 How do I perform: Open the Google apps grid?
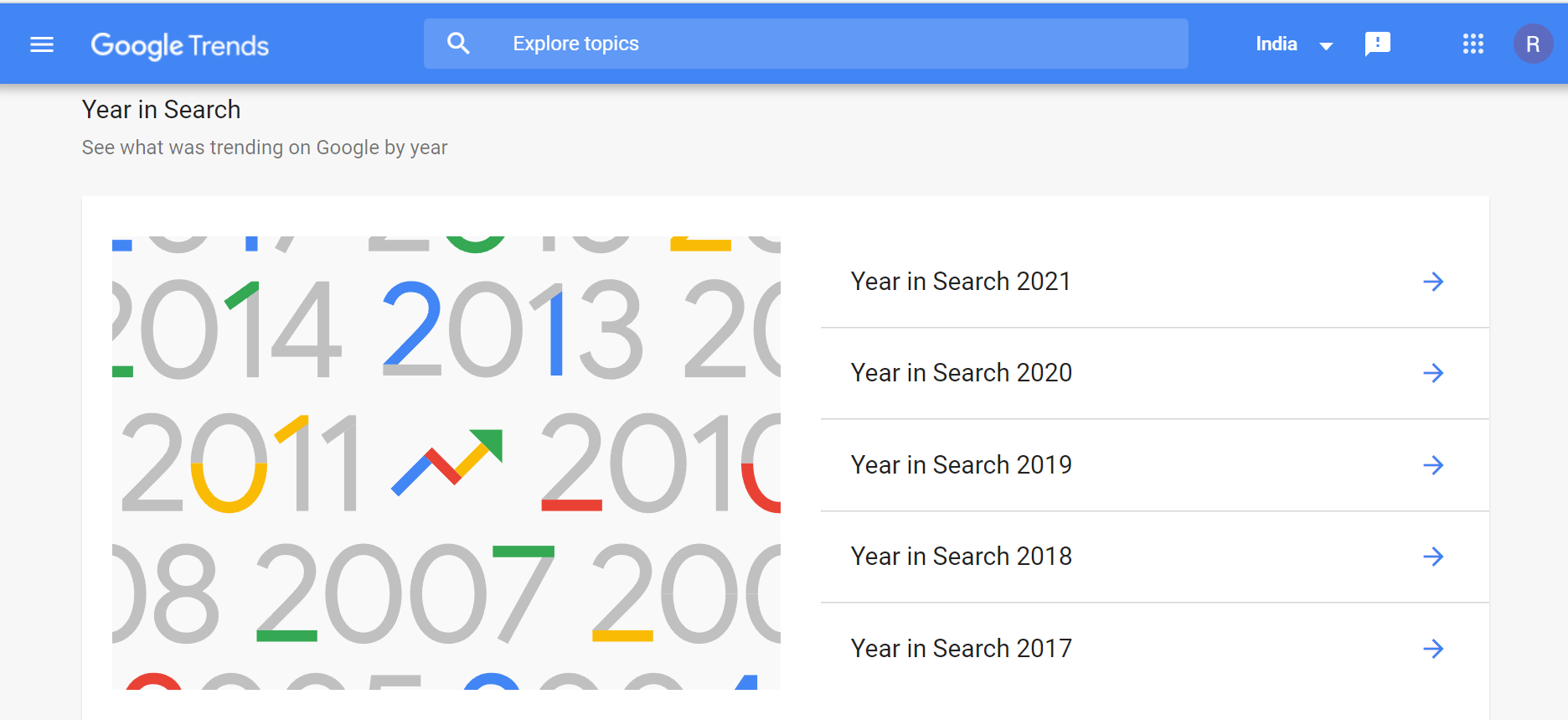(x=1473, y=44)
